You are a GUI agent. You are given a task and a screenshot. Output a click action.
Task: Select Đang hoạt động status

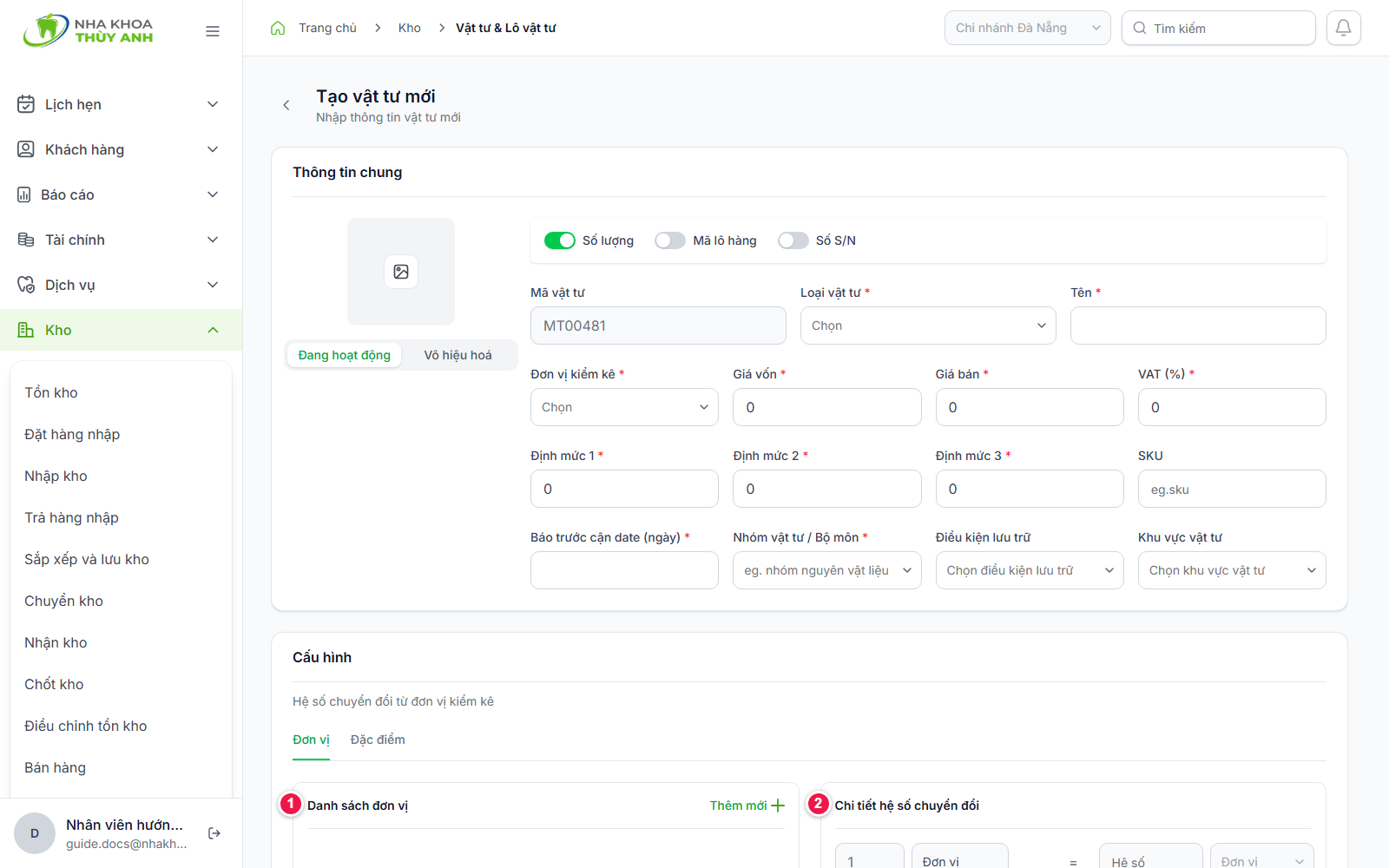click(x=344, y=355)
